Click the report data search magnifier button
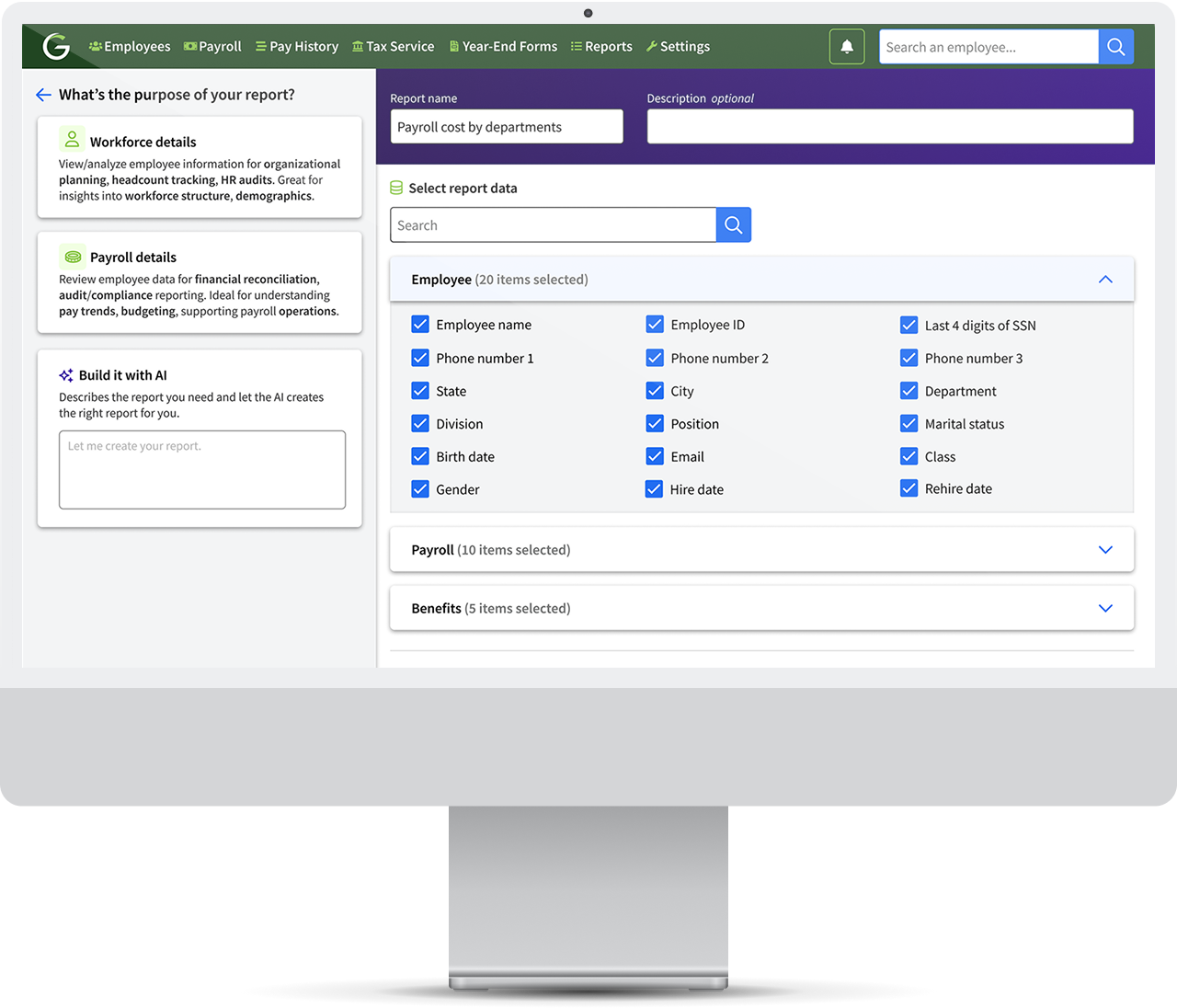This screenshot has height=1008, width=1177. 733,224
